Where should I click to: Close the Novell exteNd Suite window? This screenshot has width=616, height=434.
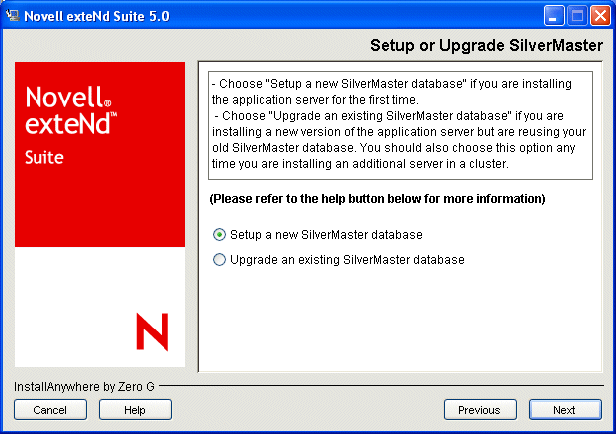pyautogui.click(x=599, y=15)
